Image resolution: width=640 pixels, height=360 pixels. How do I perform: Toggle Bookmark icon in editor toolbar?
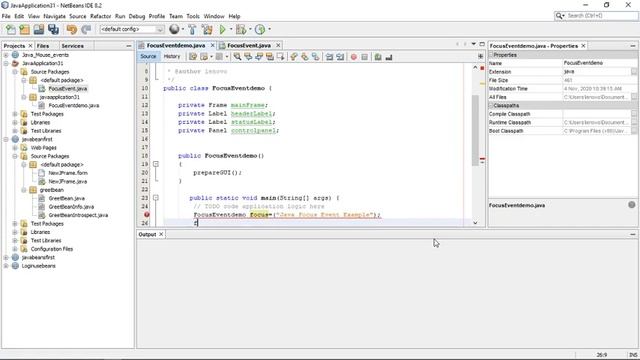[x=316, y=57]
